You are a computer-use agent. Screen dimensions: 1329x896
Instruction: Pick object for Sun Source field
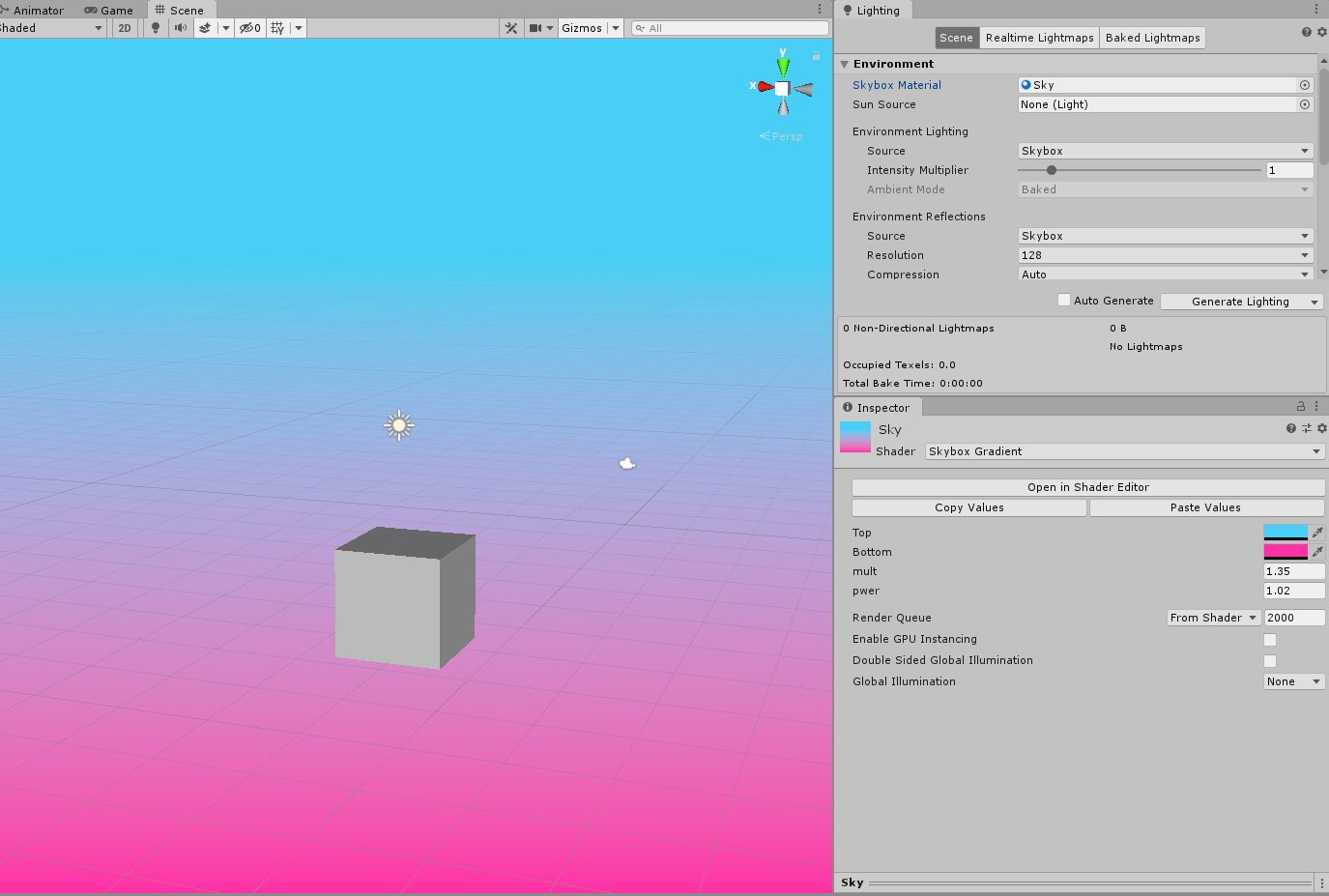[1305, 104]
